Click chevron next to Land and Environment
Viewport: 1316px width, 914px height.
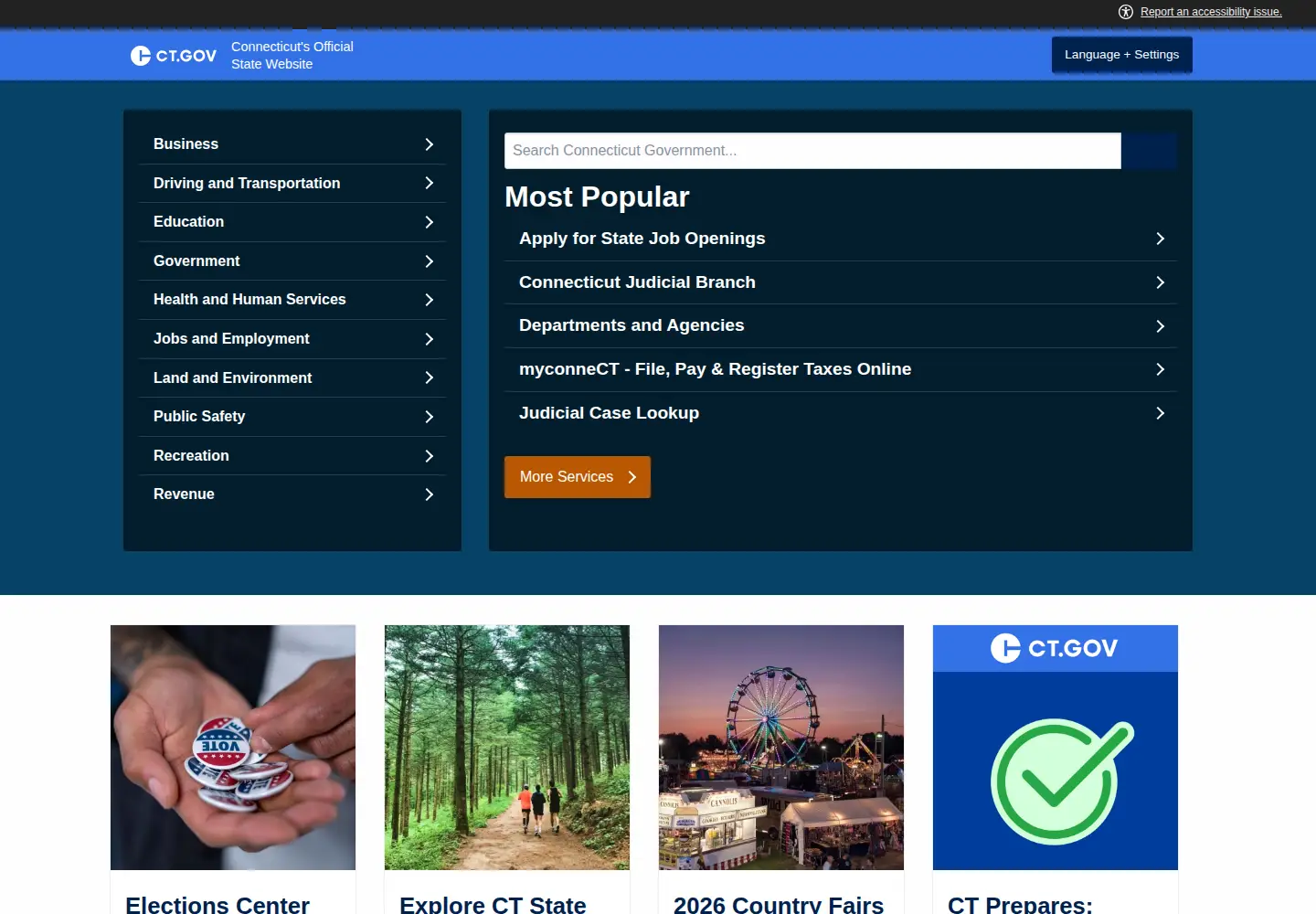pyautogui.click(x=429, y=378)
